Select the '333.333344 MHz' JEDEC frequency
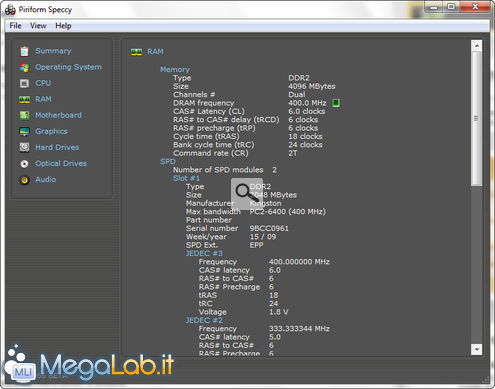 (299, 329)
